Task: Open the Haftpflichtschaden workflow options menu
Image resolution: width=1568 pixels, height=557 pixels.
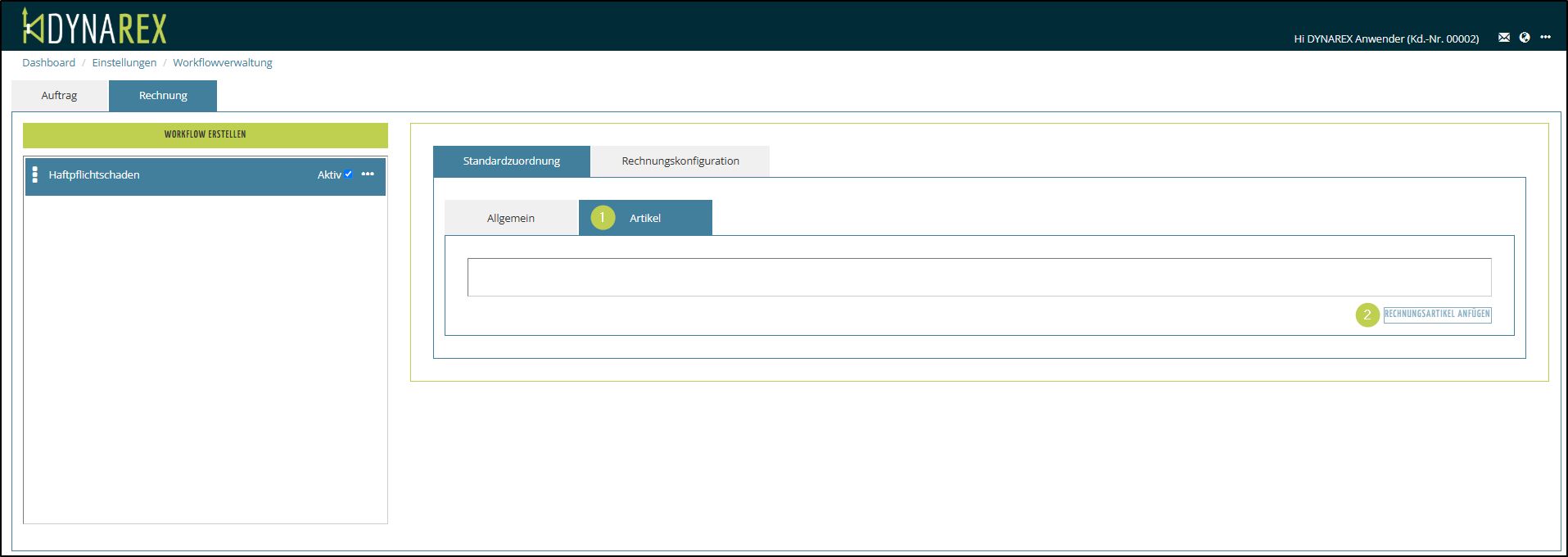Action: pos(368,174)
